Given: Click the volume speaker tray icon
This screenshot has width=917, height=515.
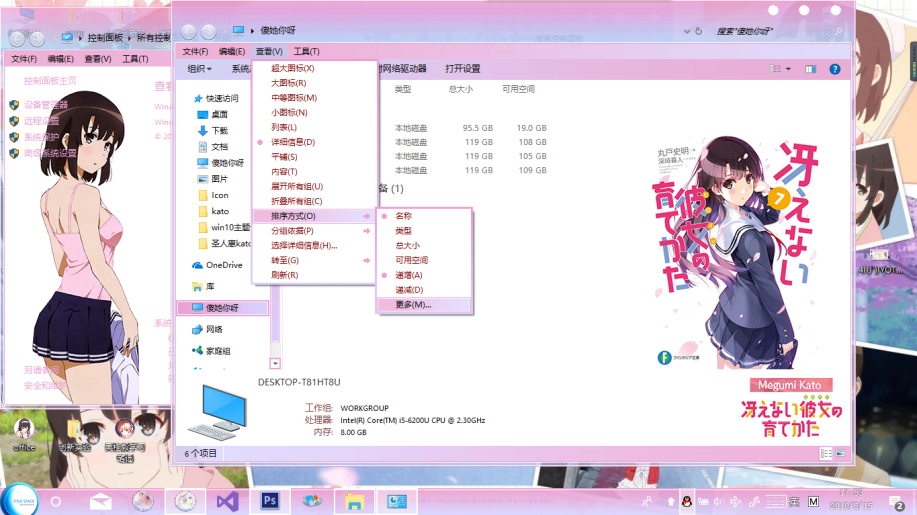Looking at the screenshot, I should [718, 502].
